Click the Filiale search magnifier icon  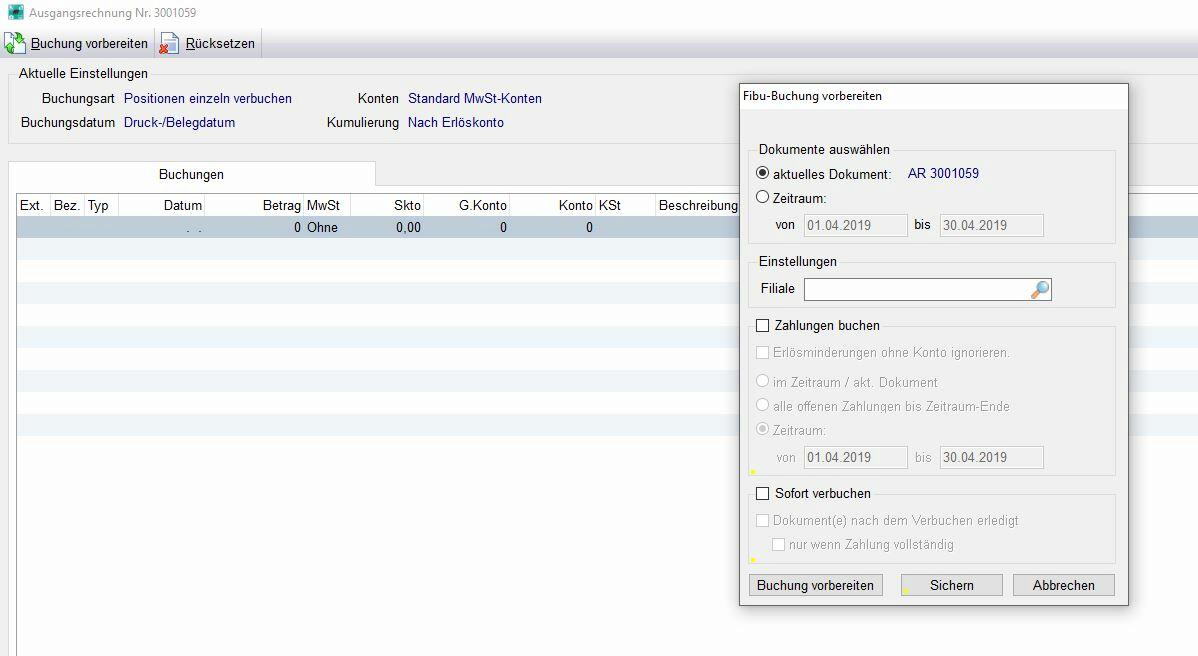(x=1040, y=289)
